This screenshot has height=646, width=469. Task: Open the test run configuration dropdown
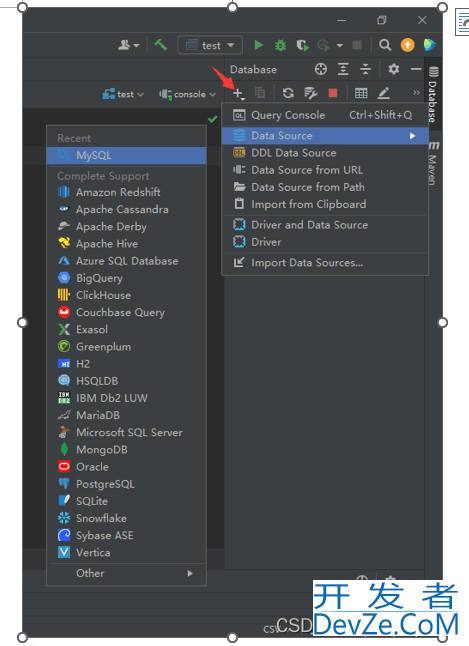(x=210, y=45)
